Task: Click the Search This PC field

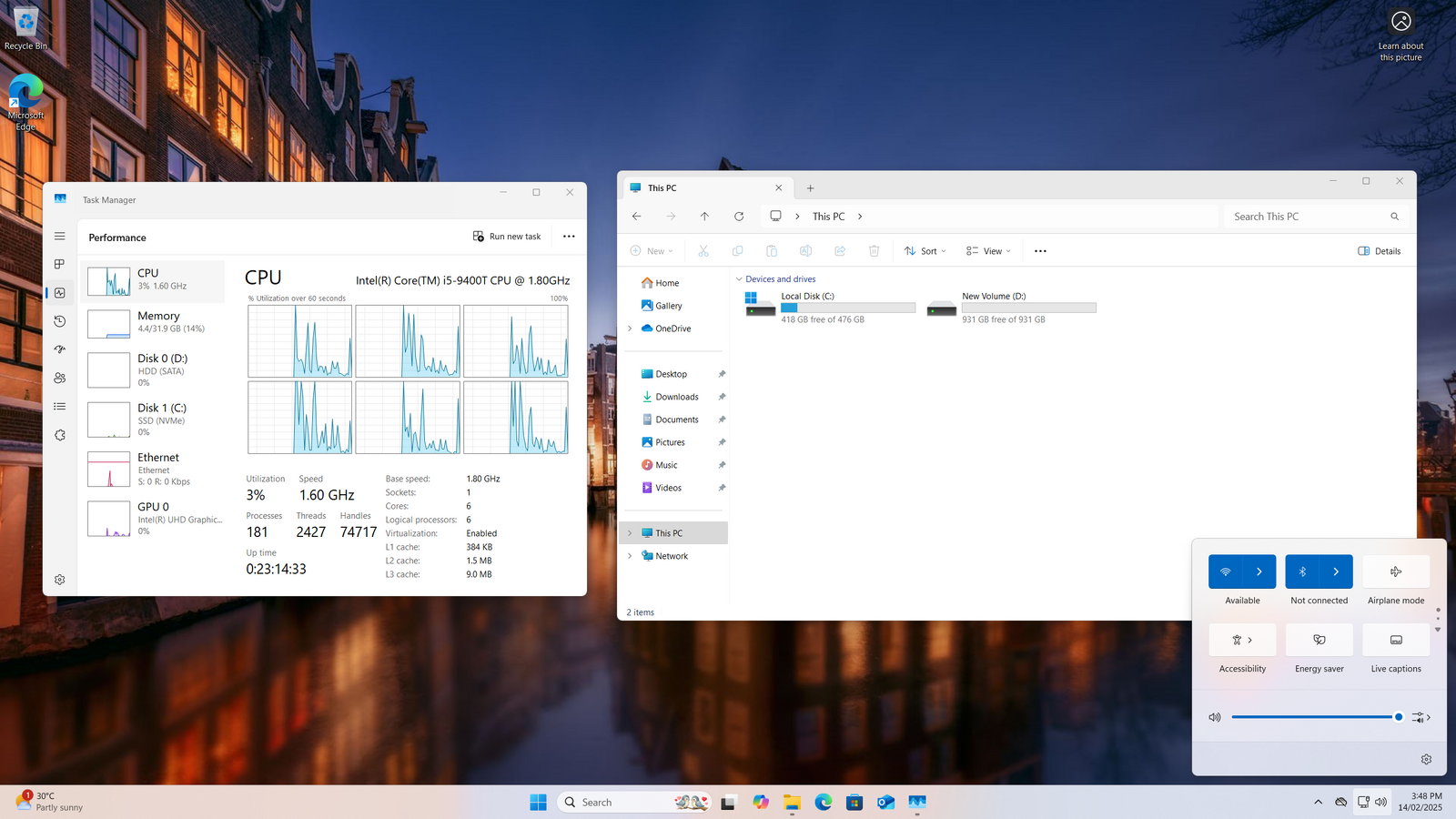Action: 1306,217
